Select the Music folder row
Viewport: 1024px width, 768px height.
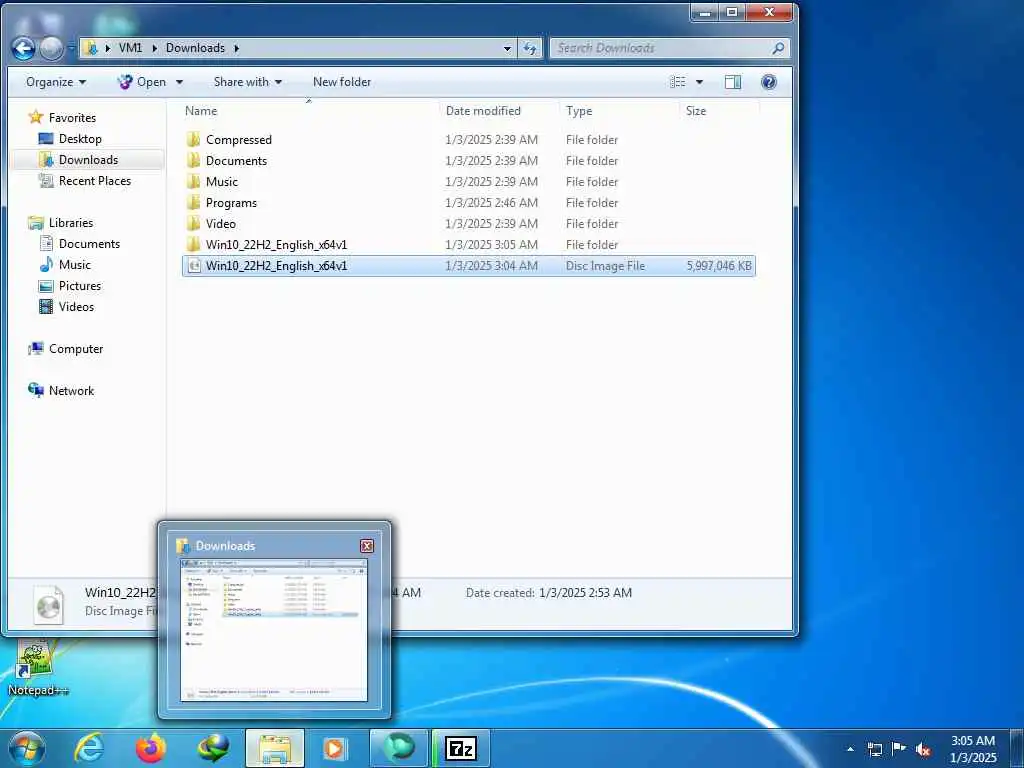coord(468,182)
